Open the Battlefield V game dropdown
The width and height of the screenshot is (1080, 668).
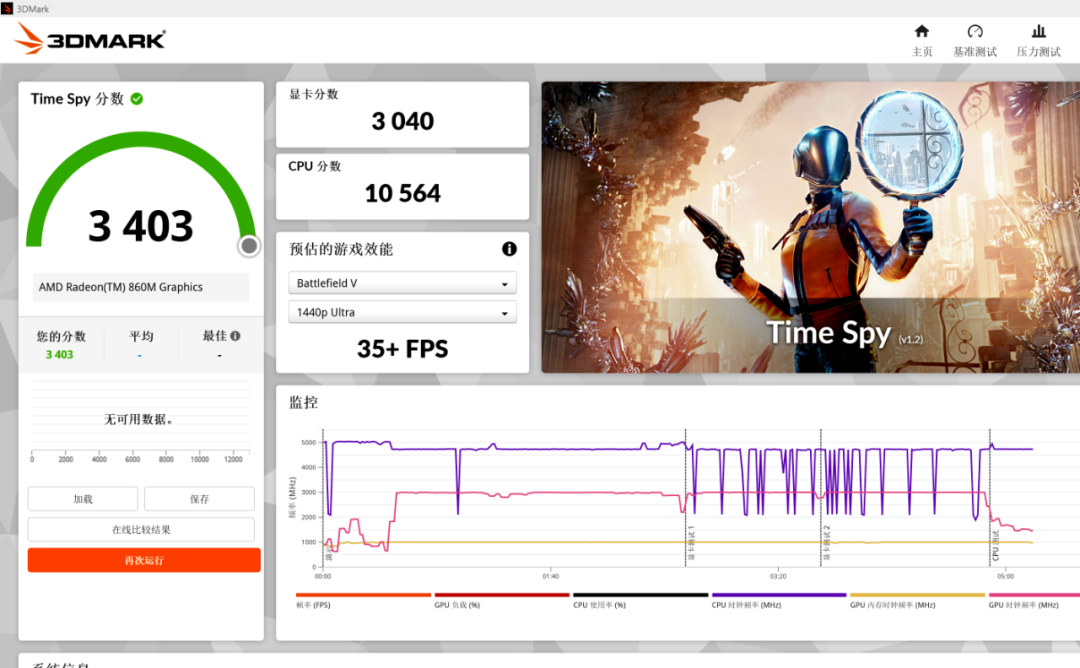click(402, 283)
